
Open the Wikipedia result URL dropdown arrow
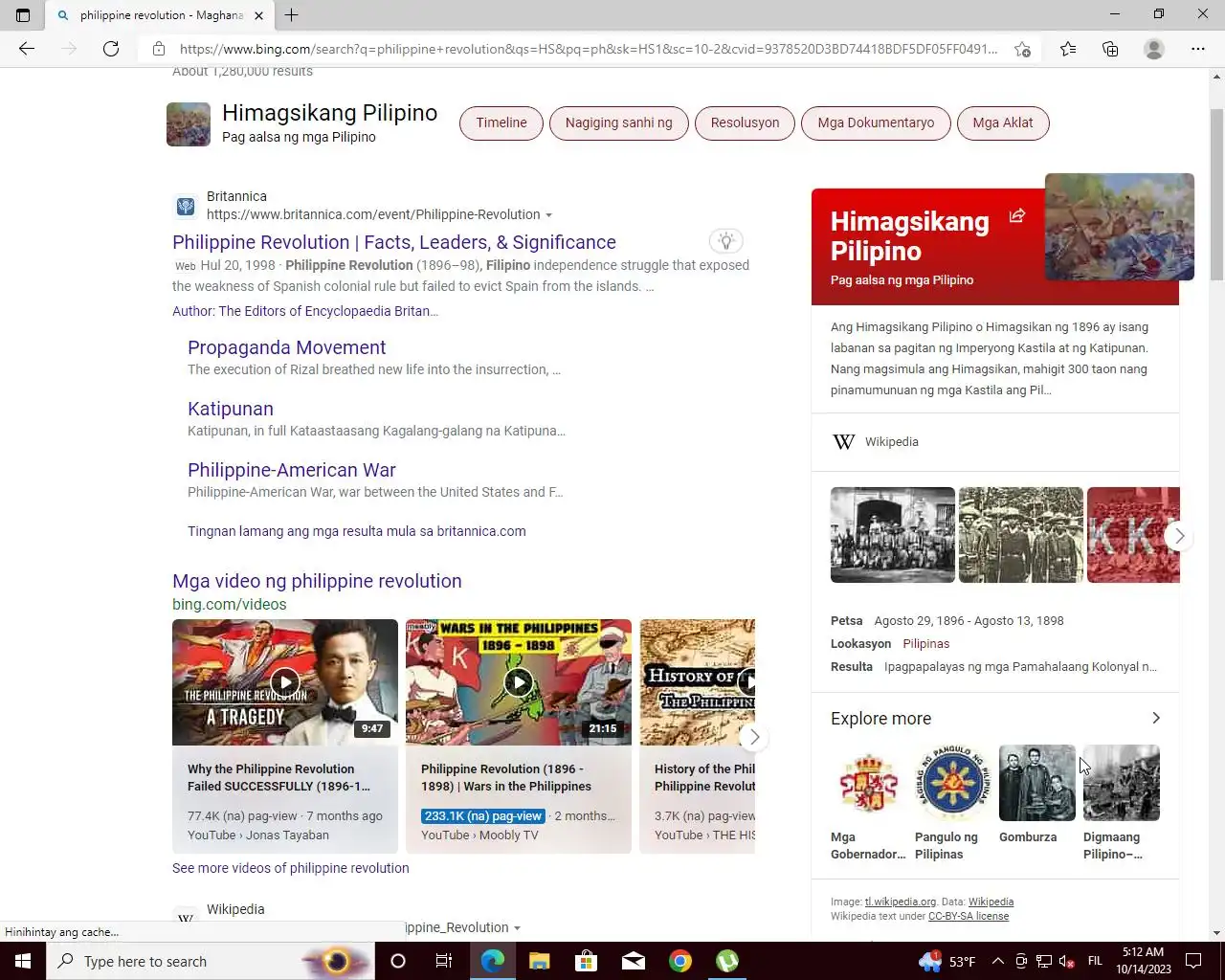tap(517, 928)
